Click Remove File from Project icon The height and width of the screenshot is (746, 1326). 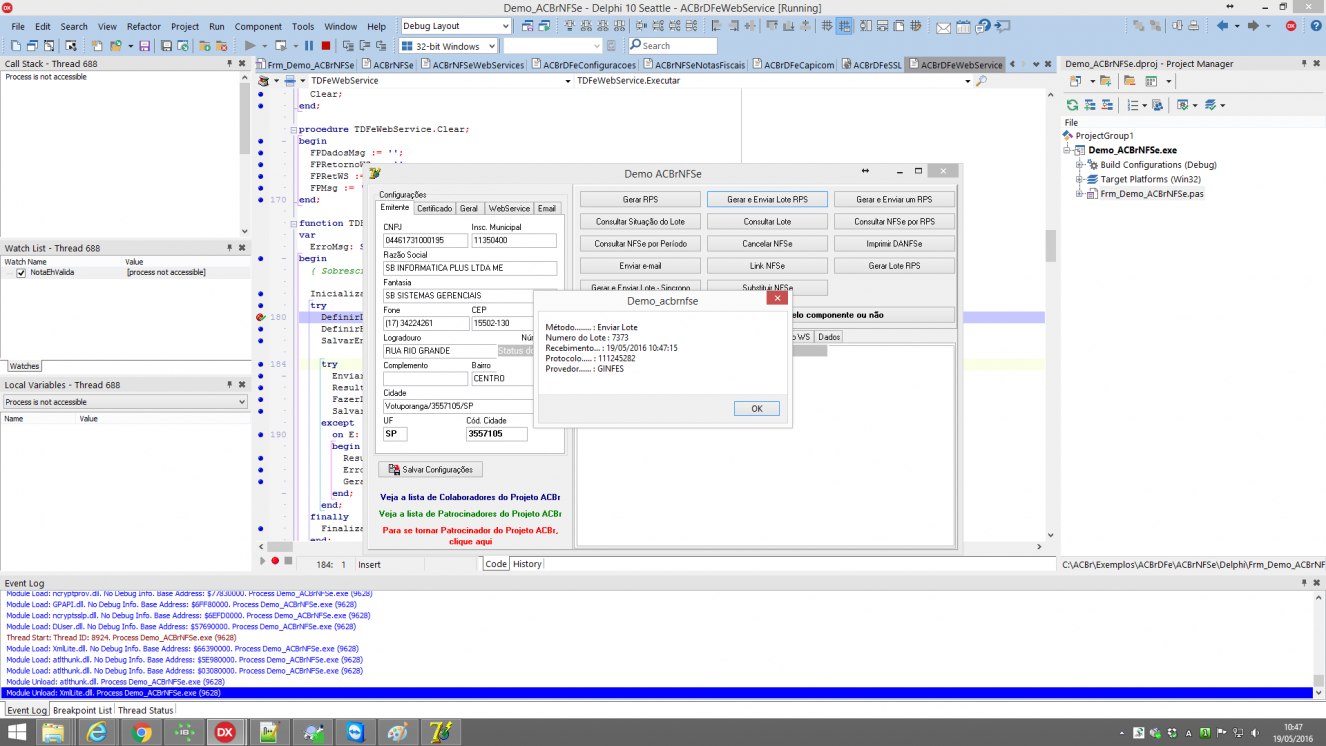(221, 46)
